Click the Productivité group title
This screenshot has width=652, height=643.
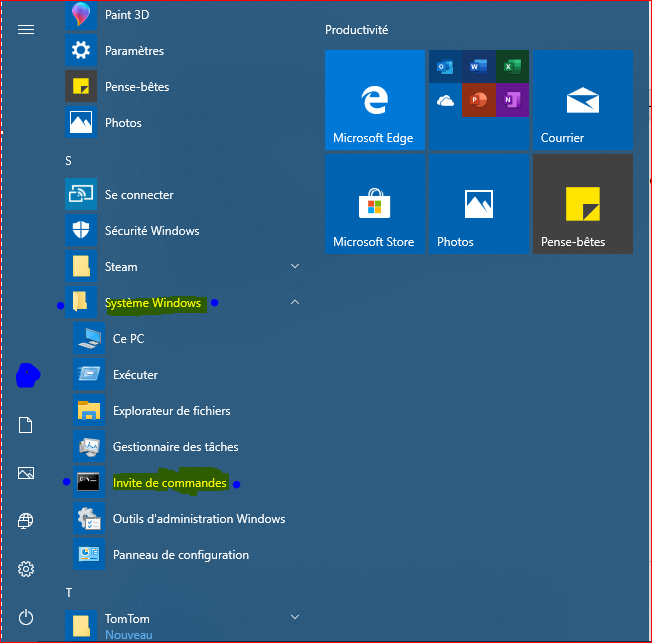click(356, 30)
